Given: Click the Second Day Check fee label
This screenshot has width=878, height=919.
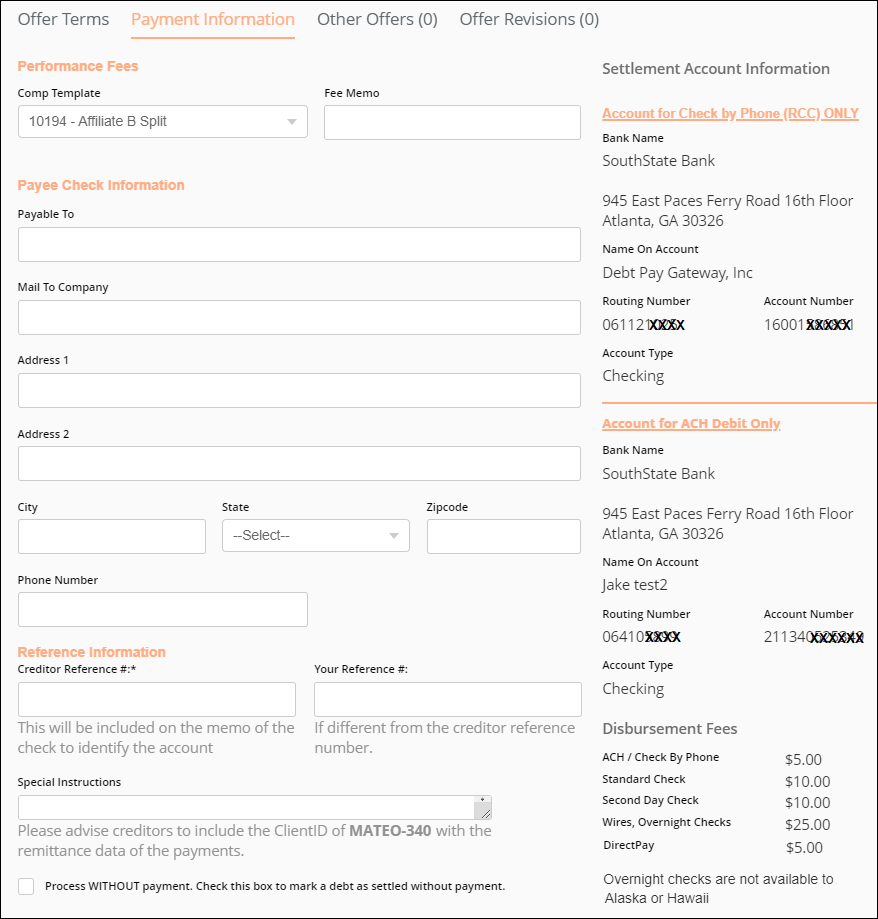Looking at the screenshot, I should point(651,800).
